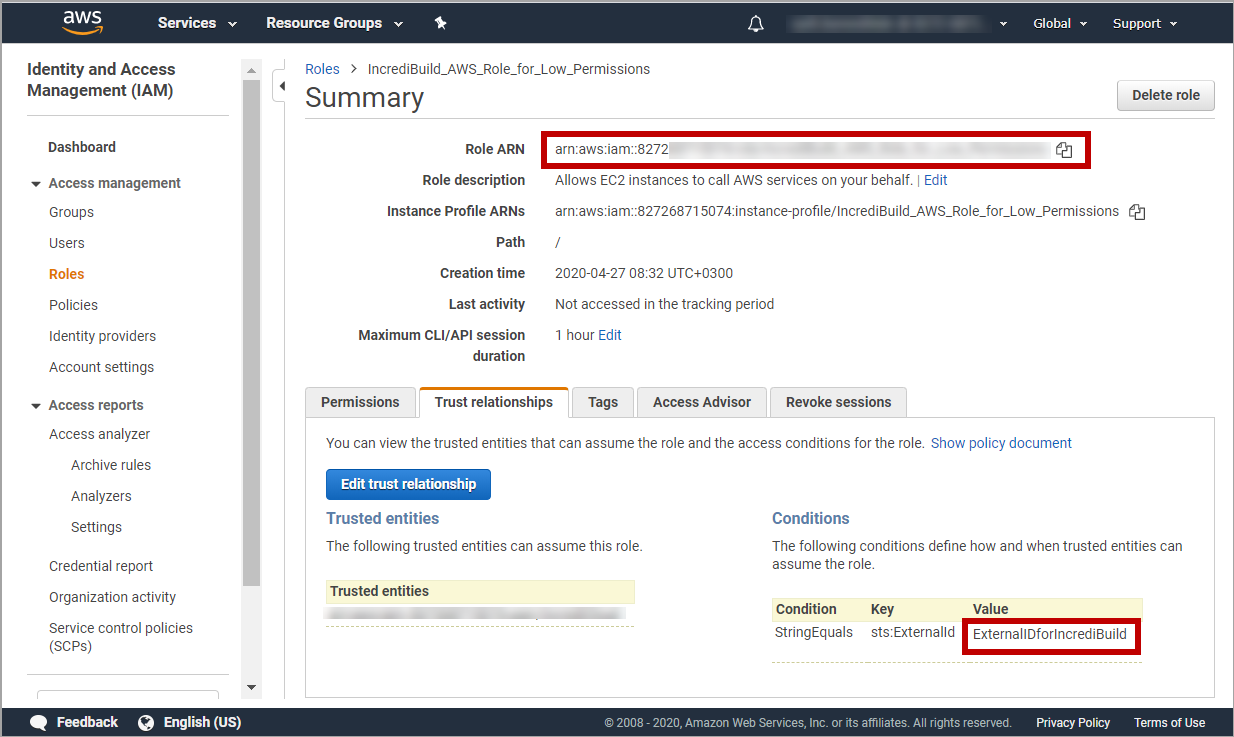Image resolution: width=1234 pixels, height=737 pixels.
Task: Click the sidebar scrollbar up arrow
Action: click(251, 68)
